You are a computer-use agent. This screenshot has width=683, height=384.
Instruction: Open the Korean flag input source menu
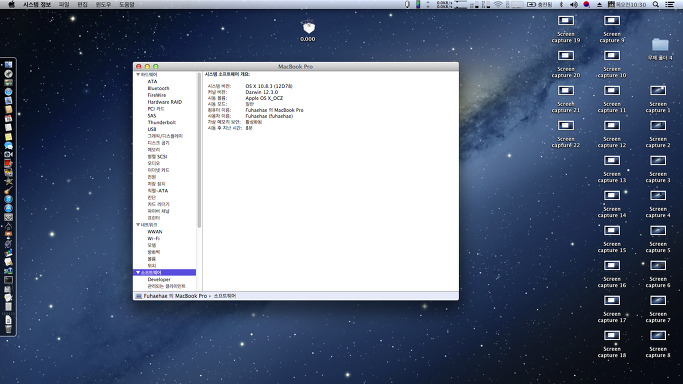[586, 4]
